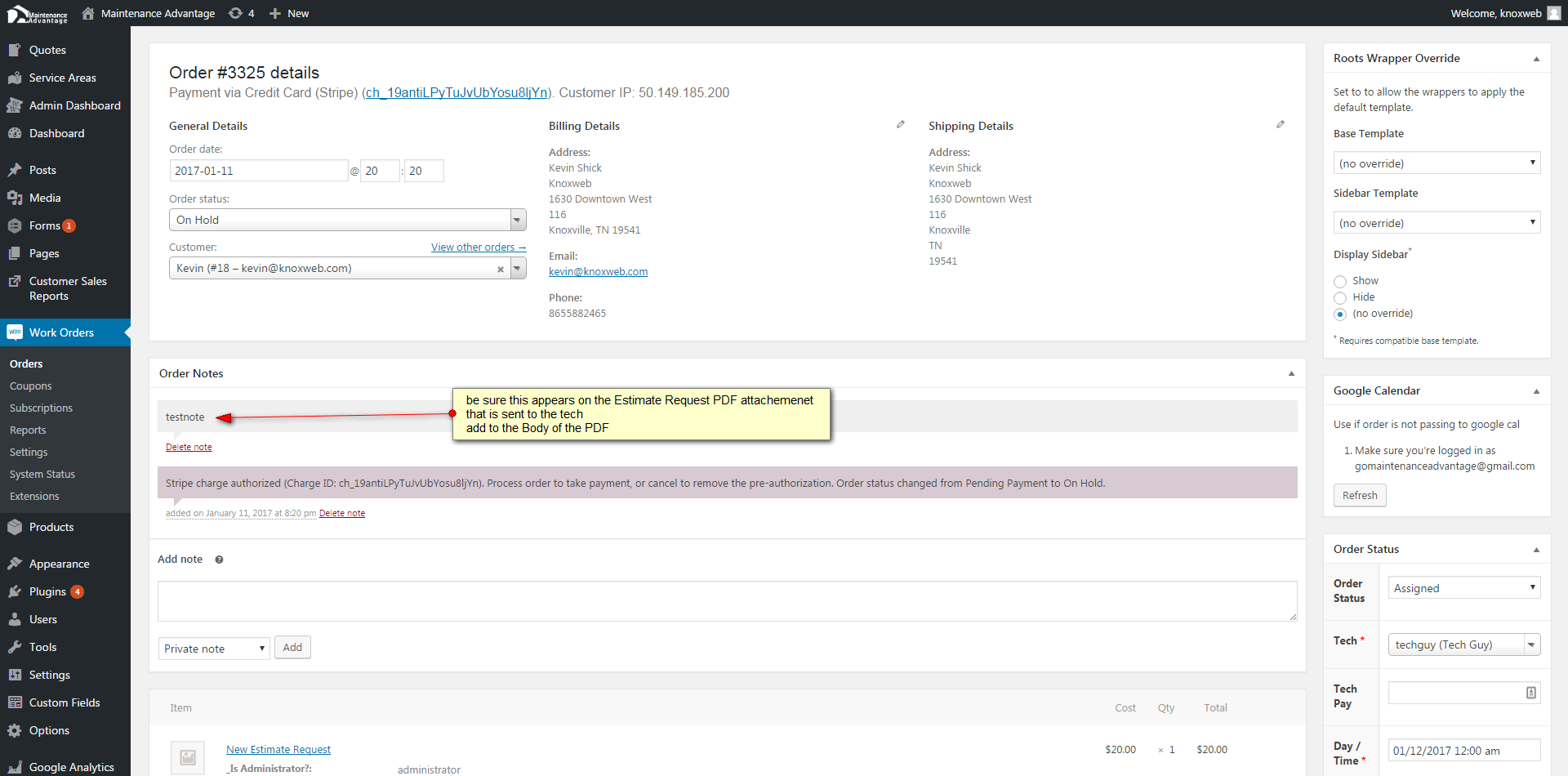Open the Orders submenu item
Viewport: 1568px width, 776px height.
[26, 363]
